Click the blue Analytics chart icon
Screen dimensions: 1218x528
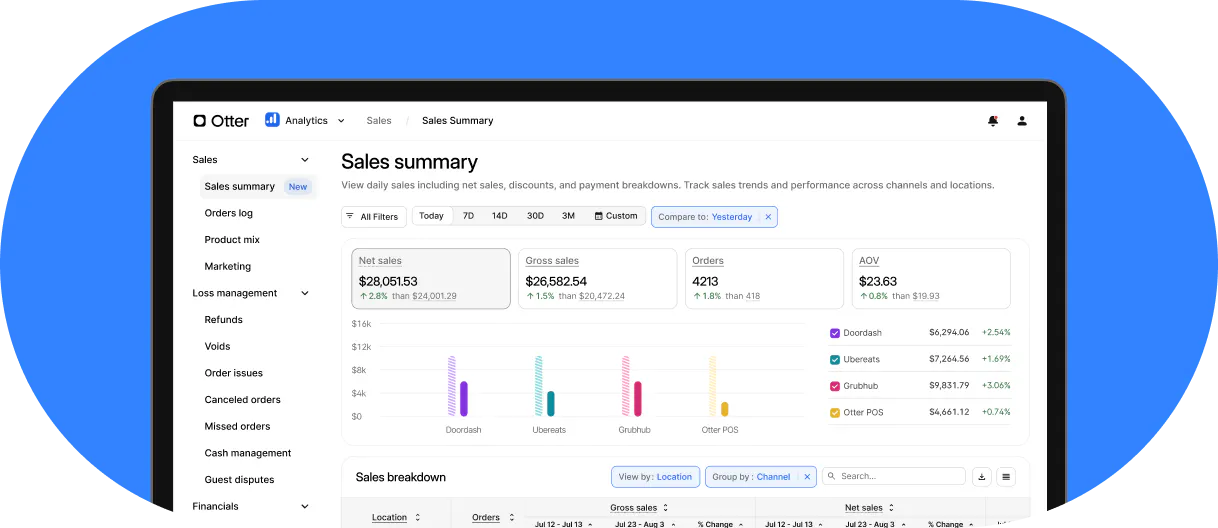272,119
